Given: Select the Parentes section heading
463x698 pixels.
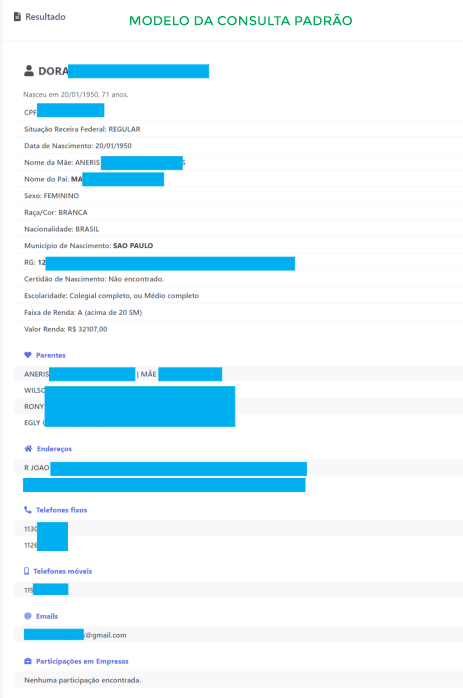Looking at the screenshot, I should pos(51,355).
